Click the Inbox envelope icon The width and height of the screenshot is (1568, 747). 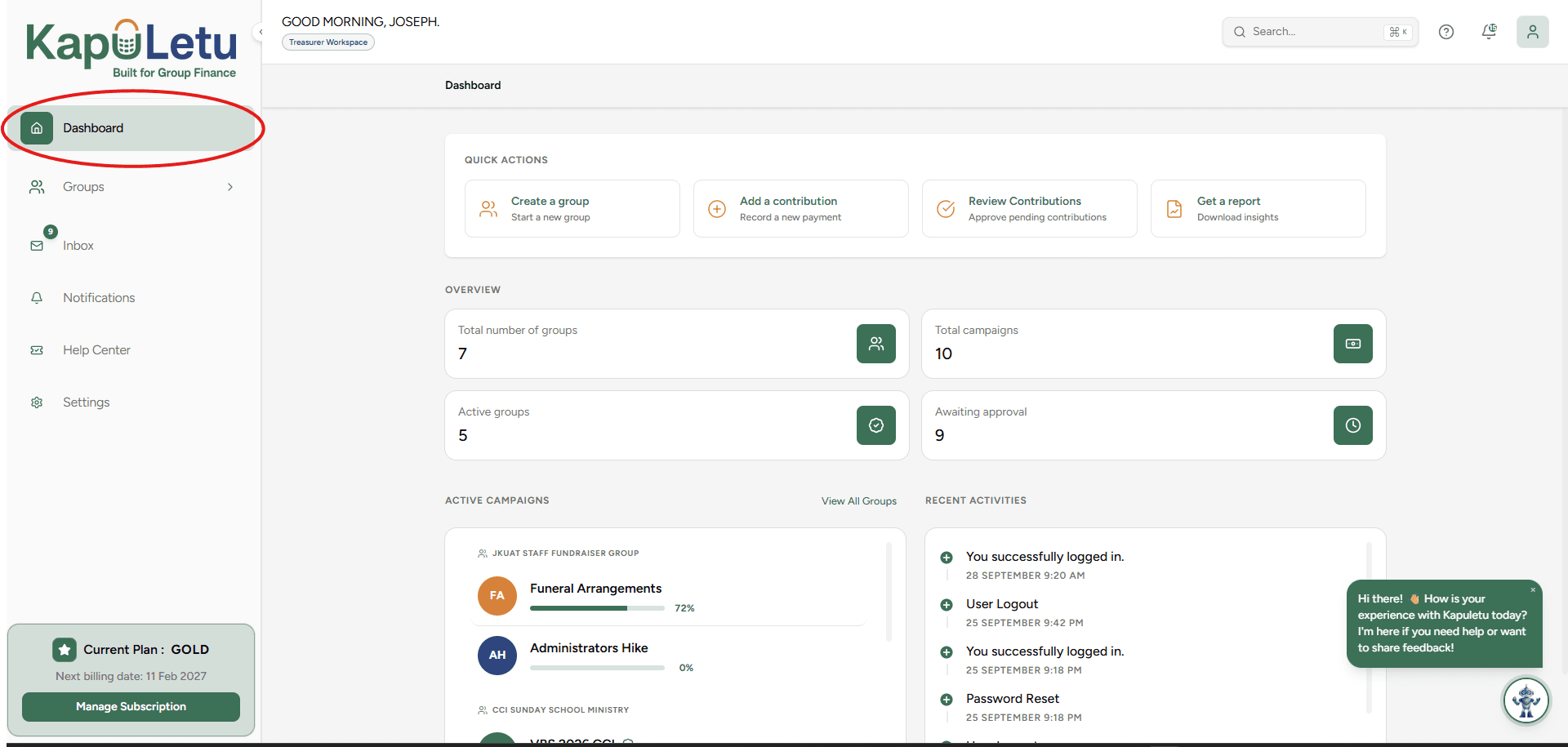[37, 246]
